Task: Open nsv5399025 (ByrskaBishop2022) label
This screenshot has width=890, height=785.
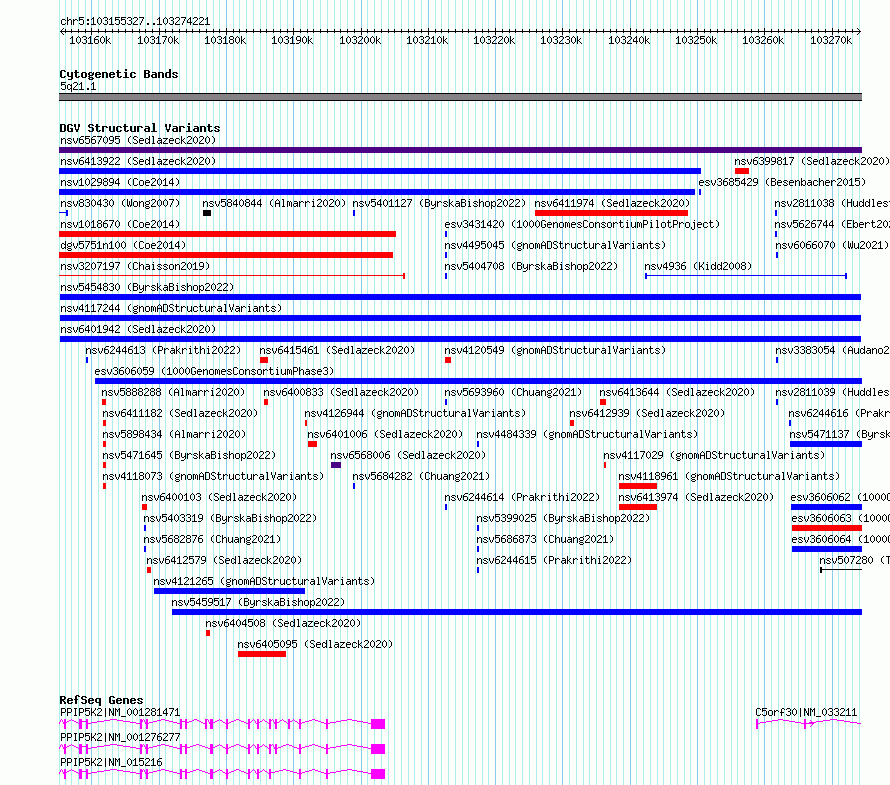Action: 563,518
